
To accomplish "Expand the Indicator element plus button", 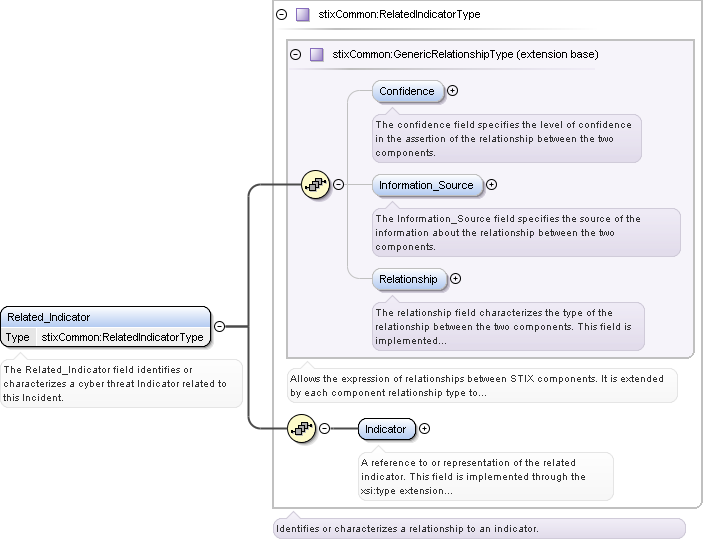I will (x=424, y=429).
